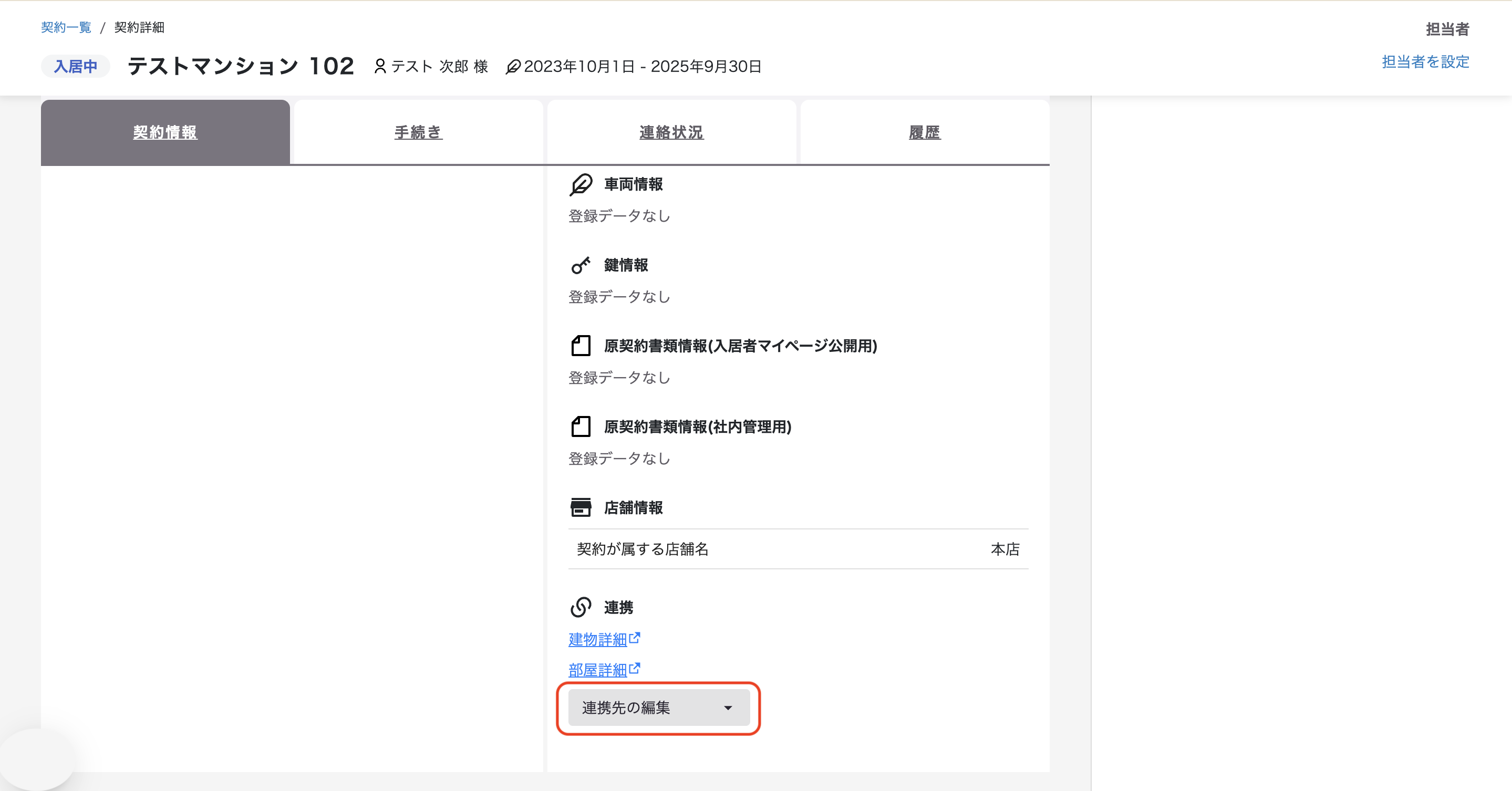Click the 連携 section heading

(x=619, y=607)
